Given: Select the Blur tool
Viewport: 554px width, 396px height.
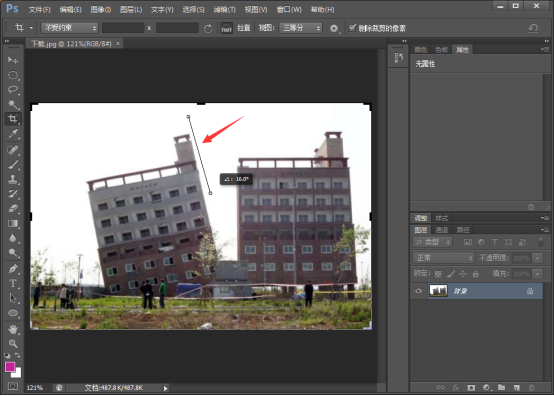Looking at the screenshot, I should tap(13, 238).
